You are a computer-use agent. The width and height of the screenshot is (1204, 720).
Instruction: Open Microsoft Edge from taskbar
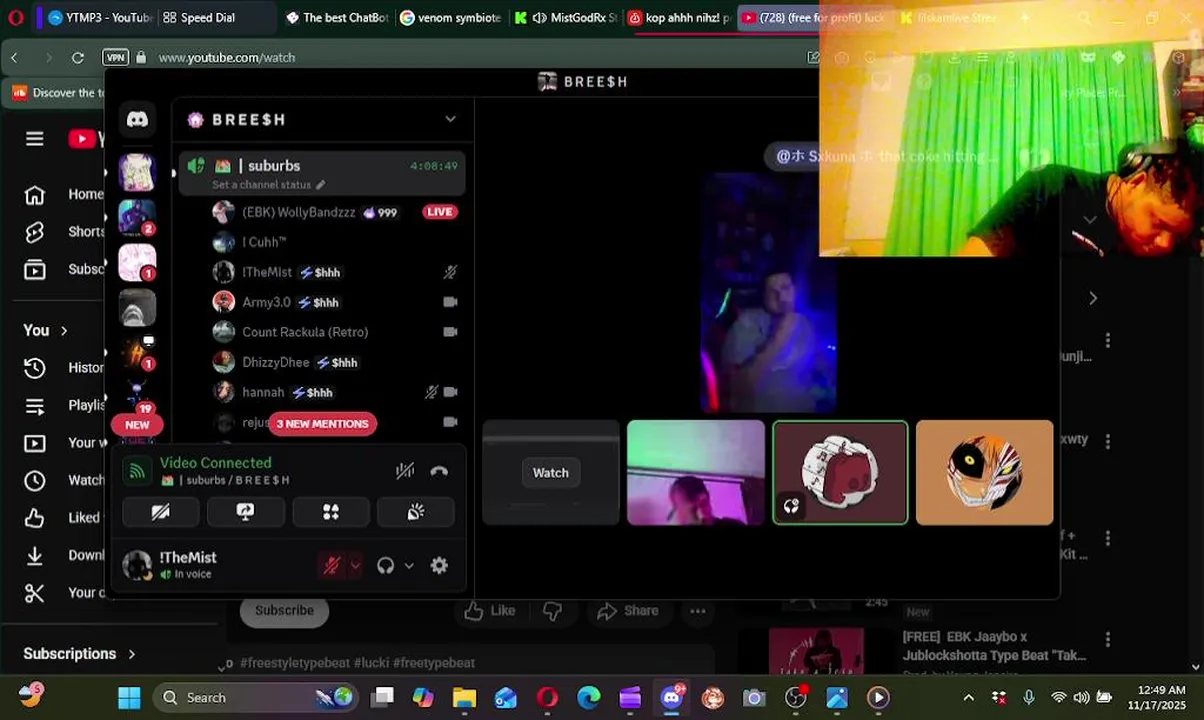[x=588, y=697]
